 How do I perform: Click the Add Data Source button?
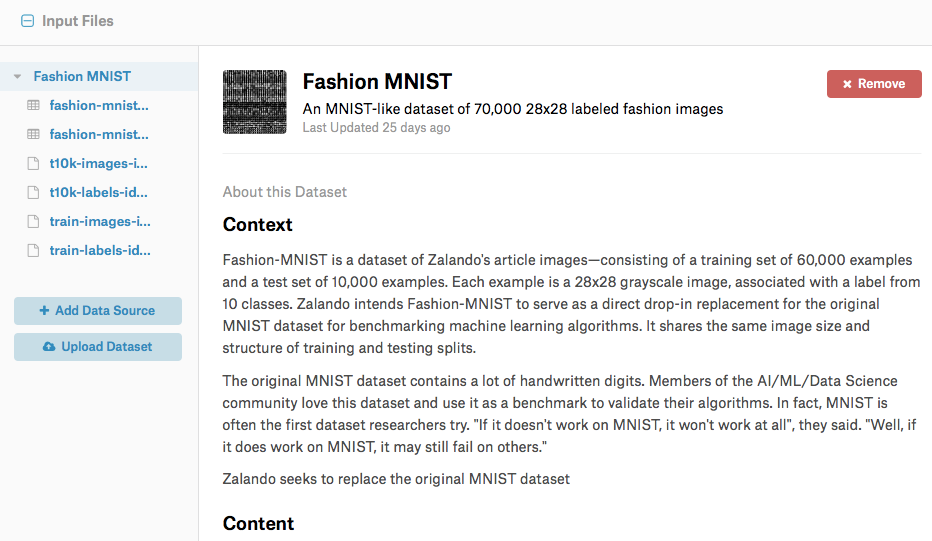(98, 311)
